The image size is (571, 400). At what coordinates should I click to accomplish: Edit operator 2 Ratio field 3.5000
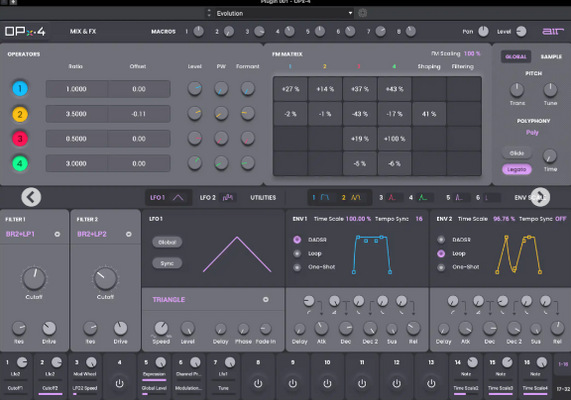(x=76, y=114)
